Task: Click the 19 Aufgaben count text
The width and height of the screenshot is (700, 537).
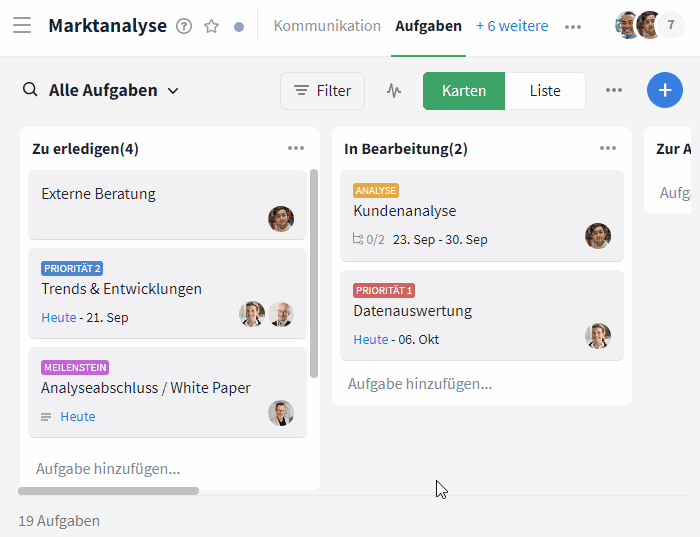Action: tap(59, 521)
